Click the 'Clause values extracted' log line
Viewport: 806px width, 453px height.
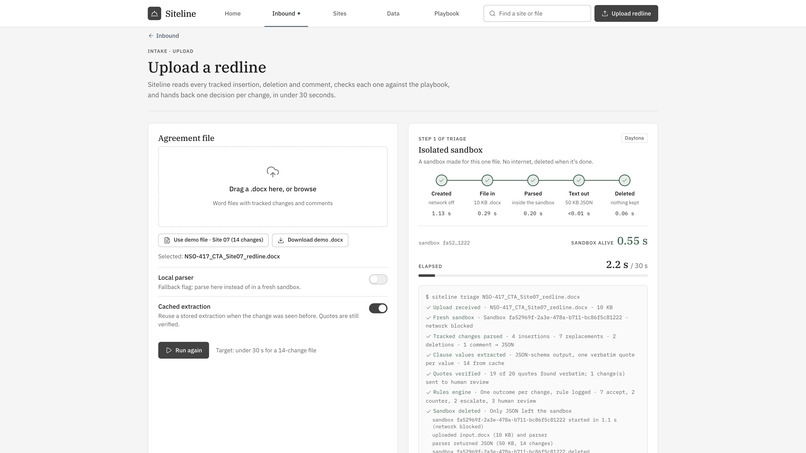pyautogui.click(x=530, y=359)
